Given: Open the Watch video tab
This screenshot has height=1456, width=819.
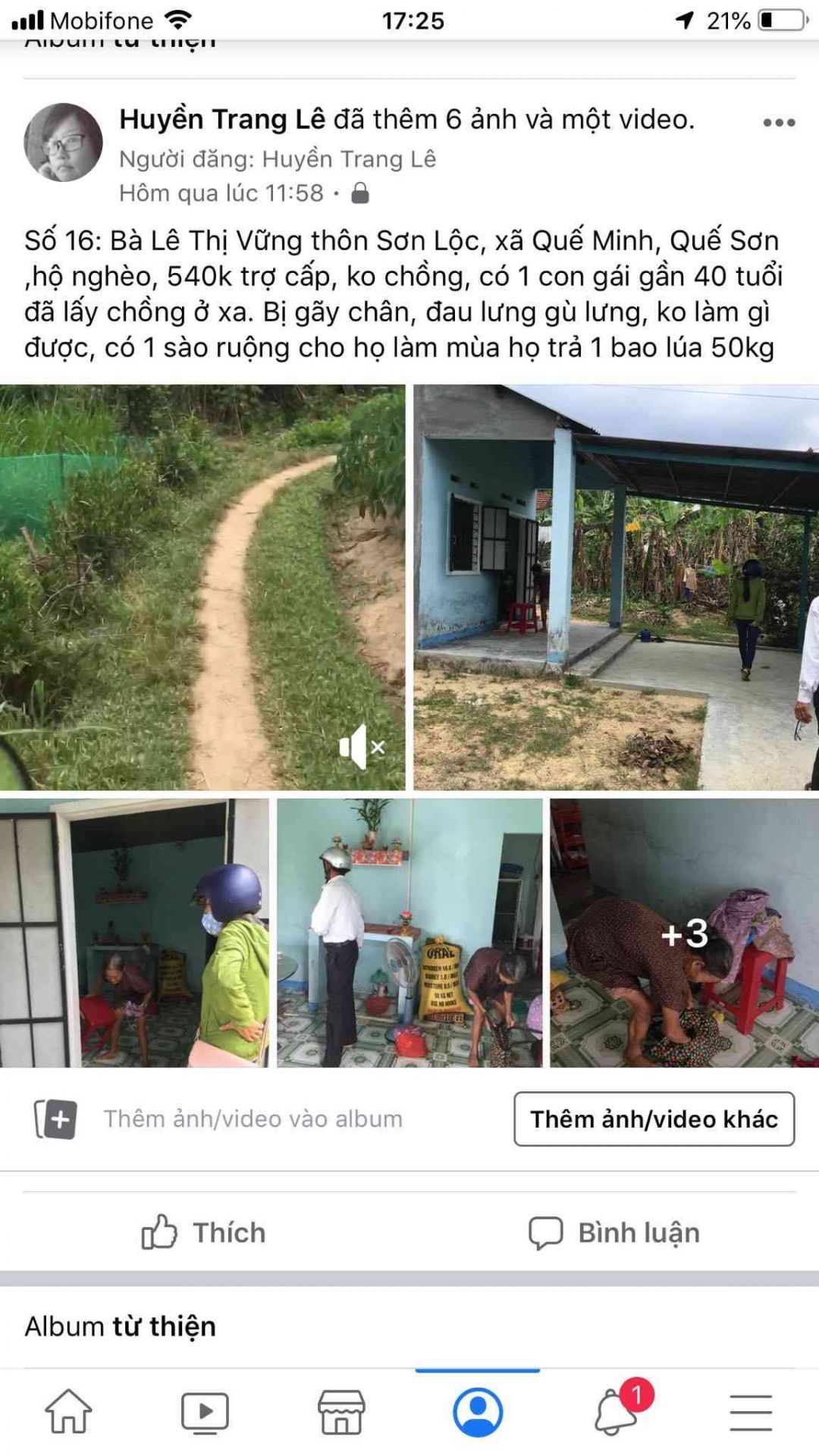Looking at the screenshot, I should 205,1413.
